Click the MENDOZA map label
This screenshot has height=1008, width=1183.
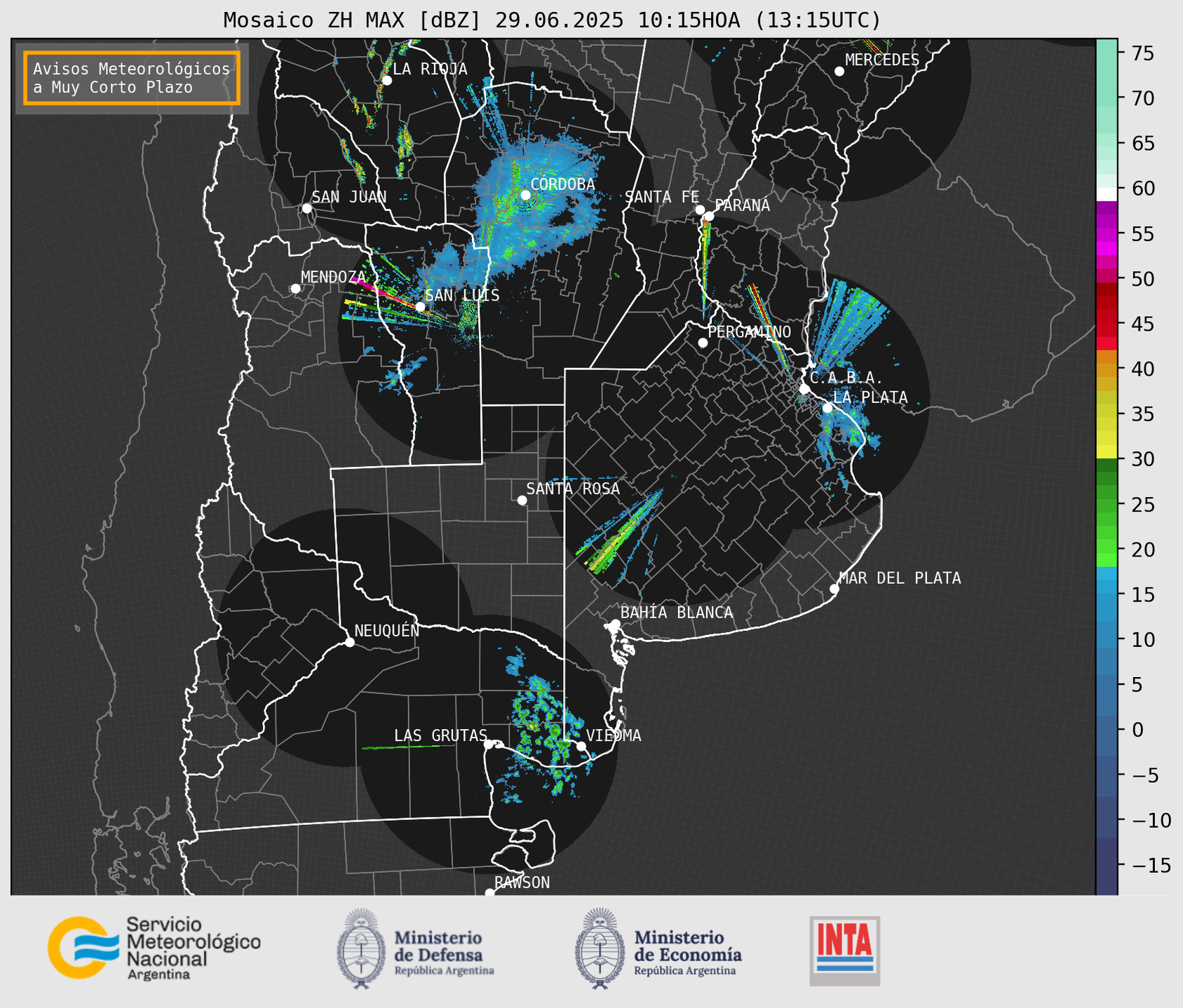(x=333, y=277)
